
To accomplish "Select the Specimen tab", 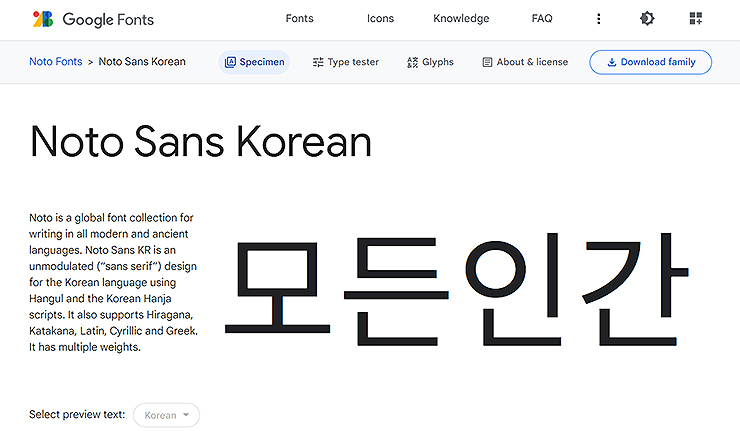I will (254, 62).
